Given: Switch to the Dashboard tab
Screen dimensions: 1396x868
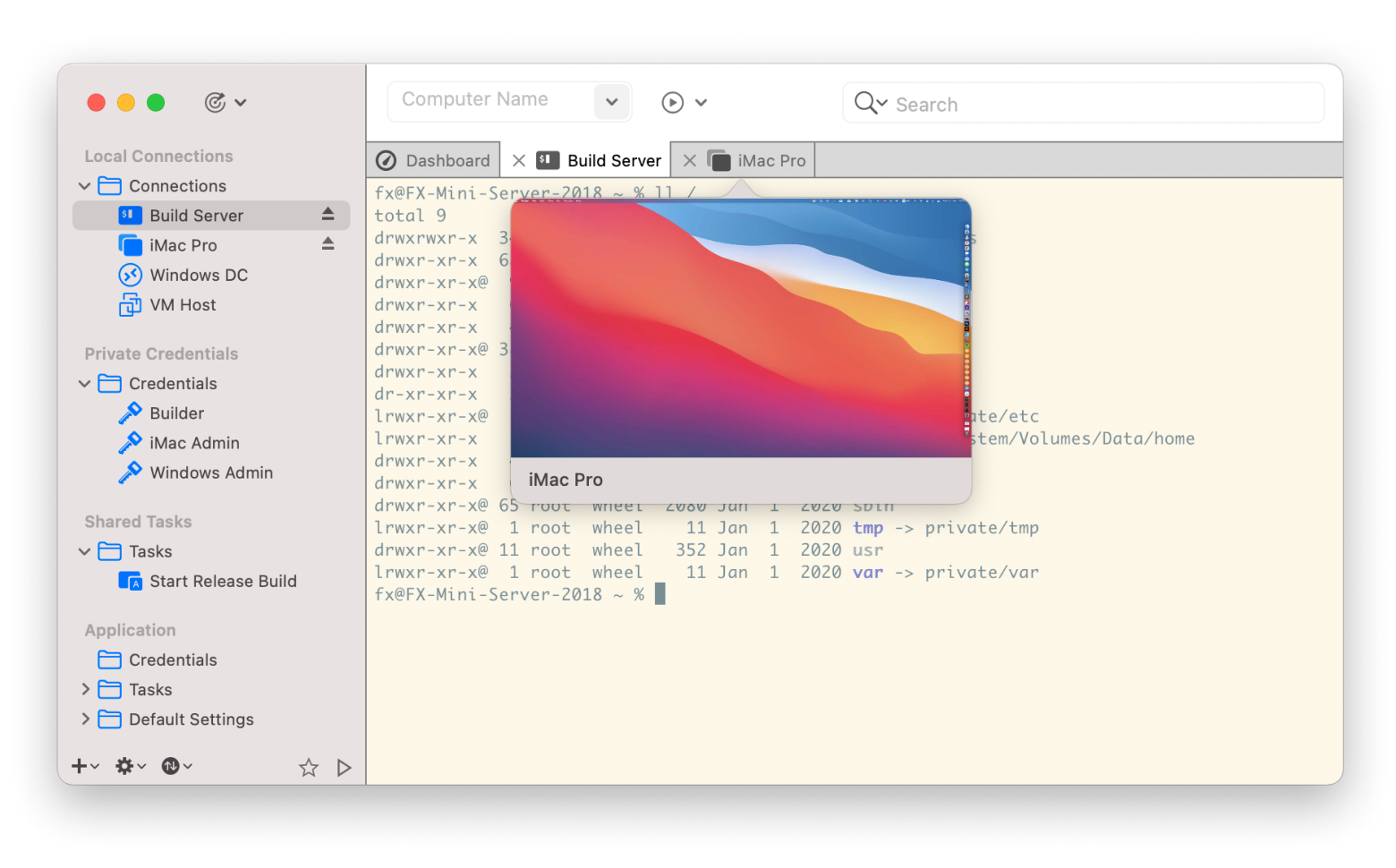Looking at the screenshot, I should coord(433,160).
